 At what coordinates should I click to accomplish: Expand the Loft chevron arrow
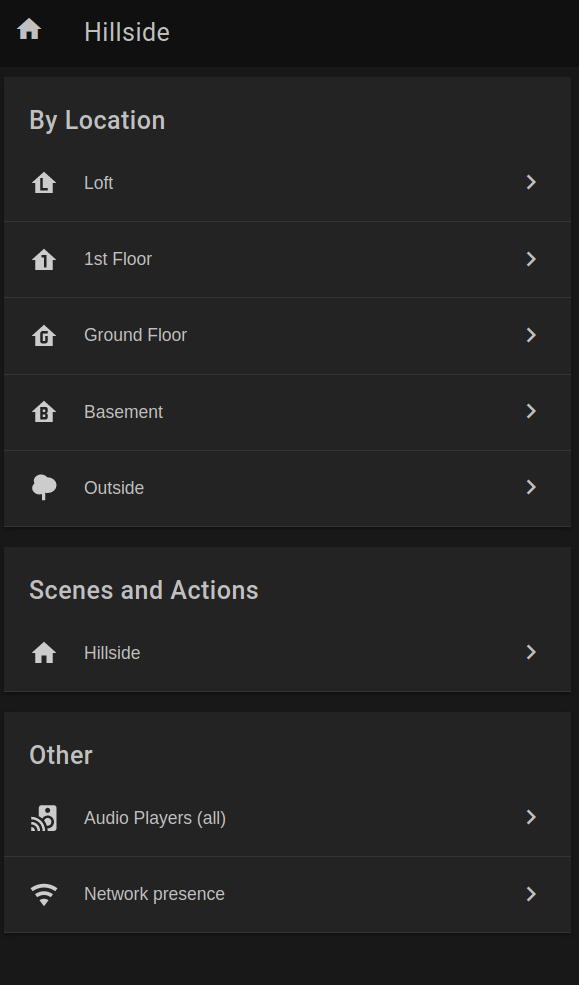(x=531, y=182)
